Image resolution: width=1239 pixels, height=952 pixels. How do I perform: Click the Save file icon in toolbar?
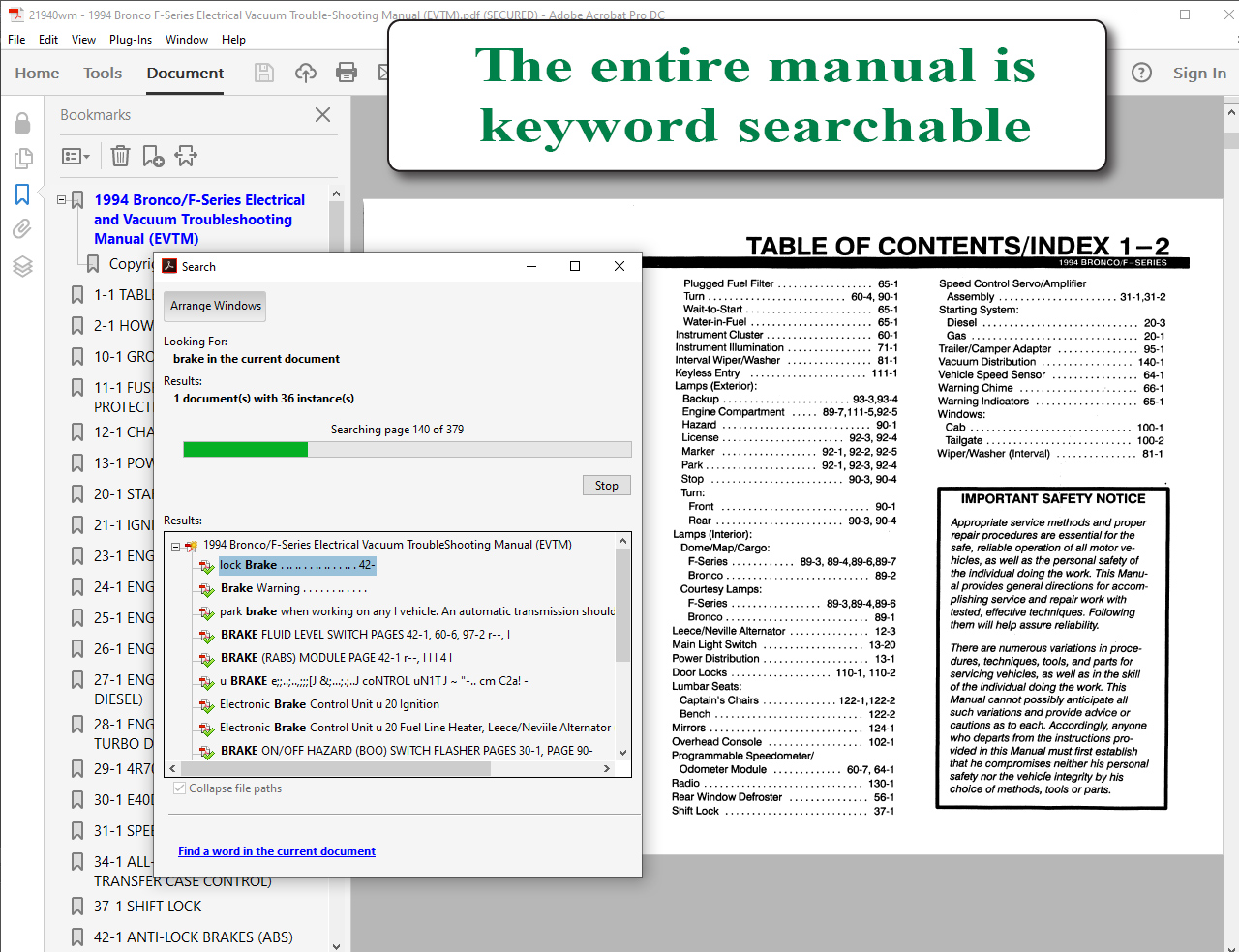pos(263,73)
